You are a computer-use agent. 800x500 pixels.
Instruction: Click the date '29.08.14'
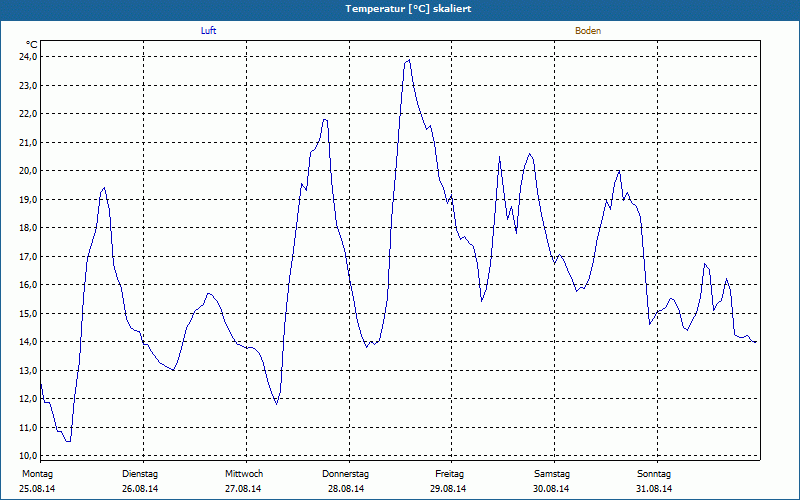tap(448, 489)
